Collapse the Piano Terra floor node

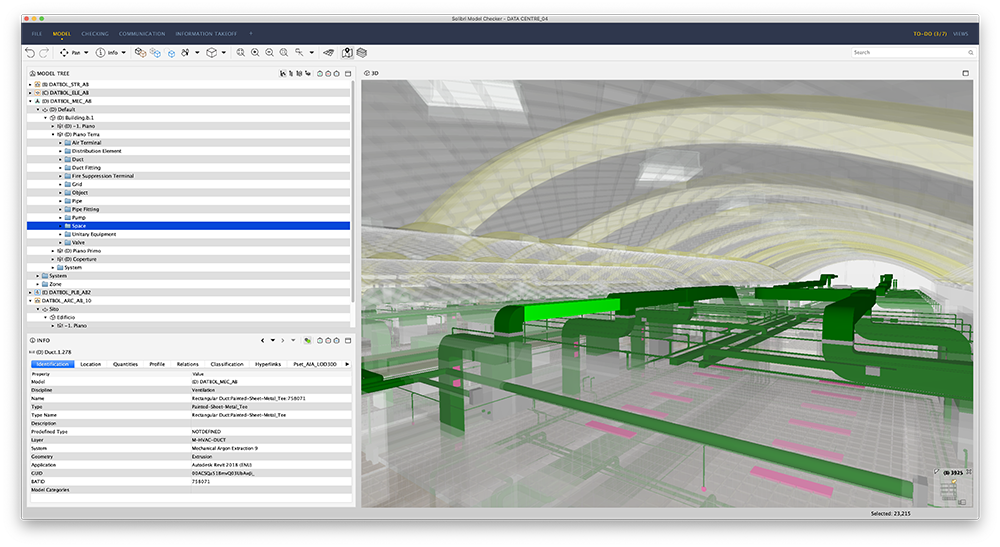[x=53, y=135]
